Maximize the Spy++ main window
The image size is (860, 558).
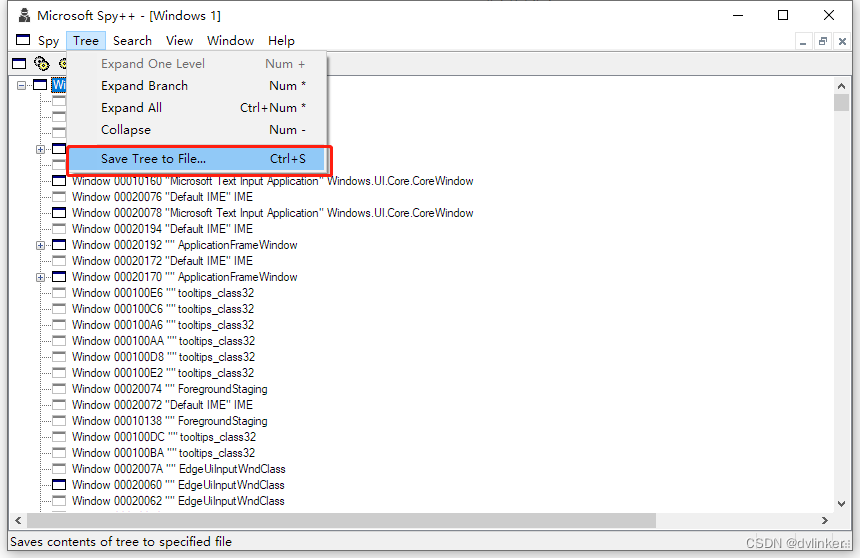click(x=783, y=15)
